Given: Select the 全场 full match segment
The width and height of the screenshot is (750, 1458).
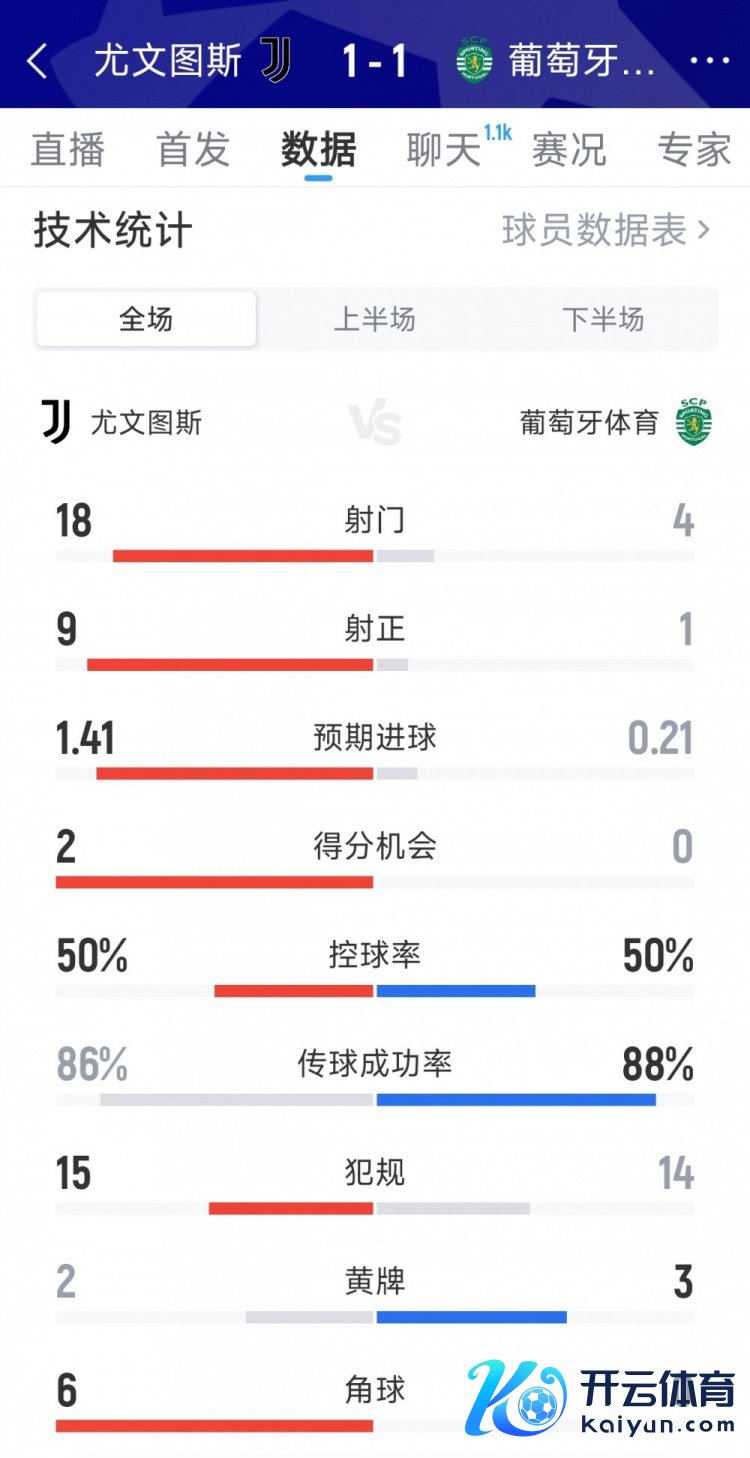Looking at the screenshot, I should click(x=146, y=319).
